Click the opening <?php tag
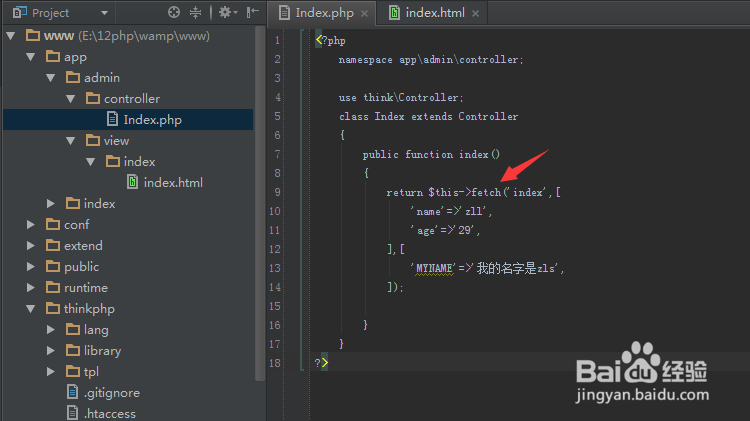Viewport: 750px width, 421px height. point(330,41)
